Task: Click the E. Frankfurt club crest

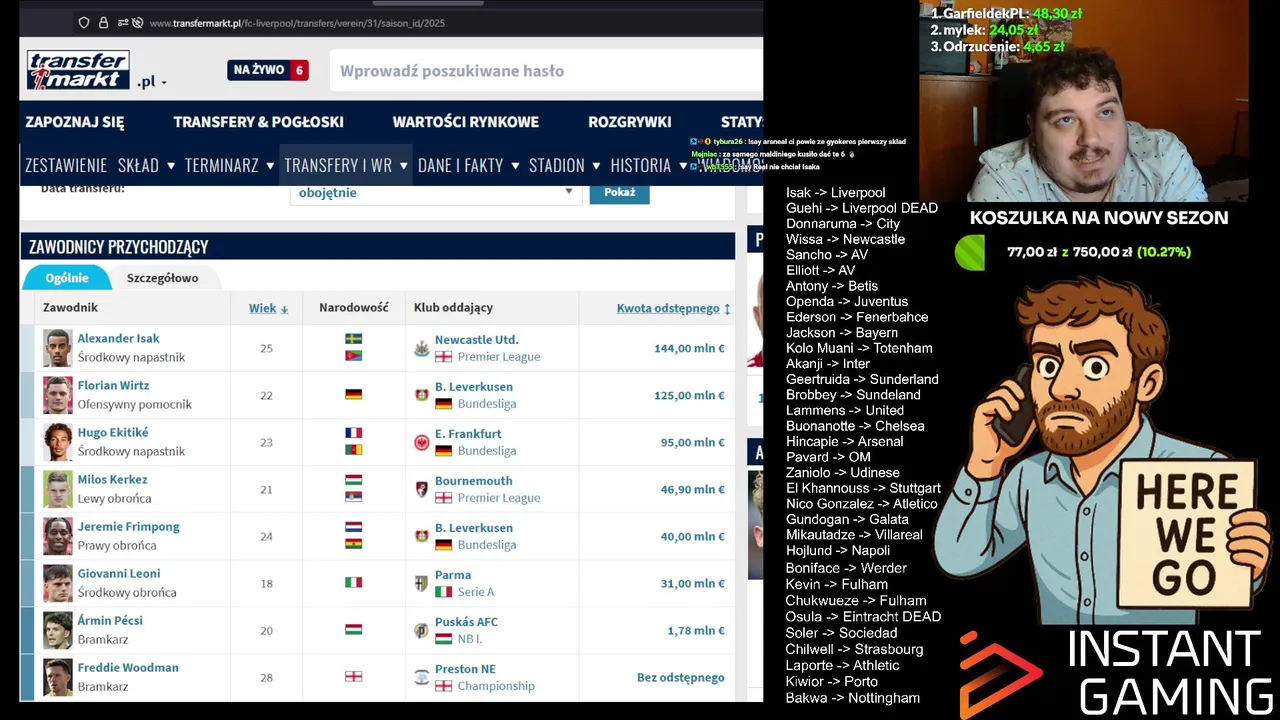Action: 422,442
